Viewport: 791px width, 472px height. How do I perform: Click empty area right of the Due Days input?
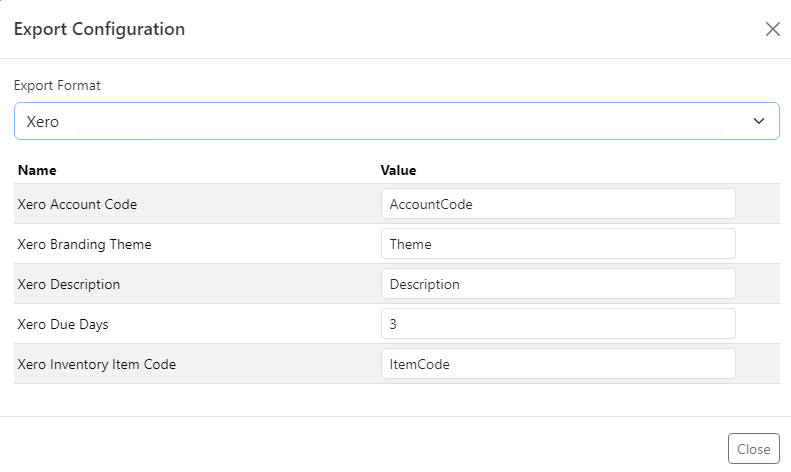[x=757, y=324]
